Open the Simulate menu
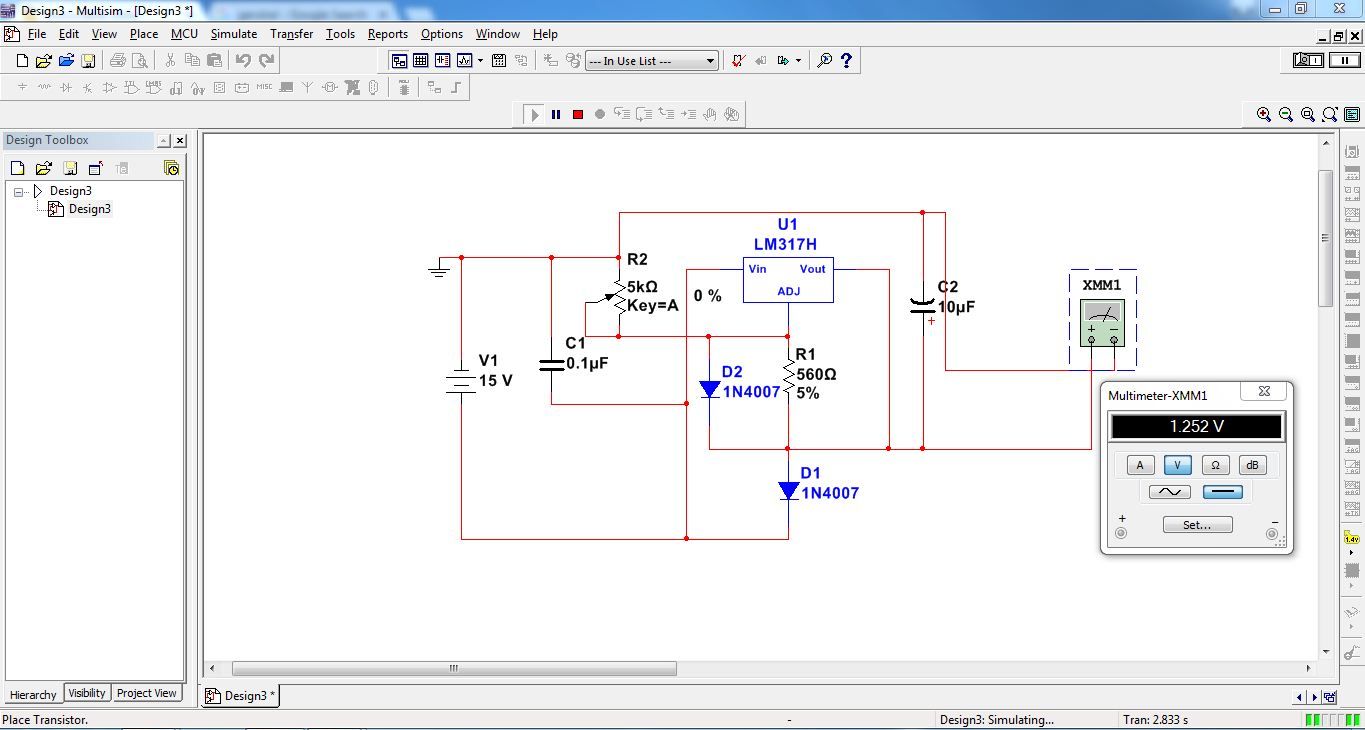 point(233,33)
